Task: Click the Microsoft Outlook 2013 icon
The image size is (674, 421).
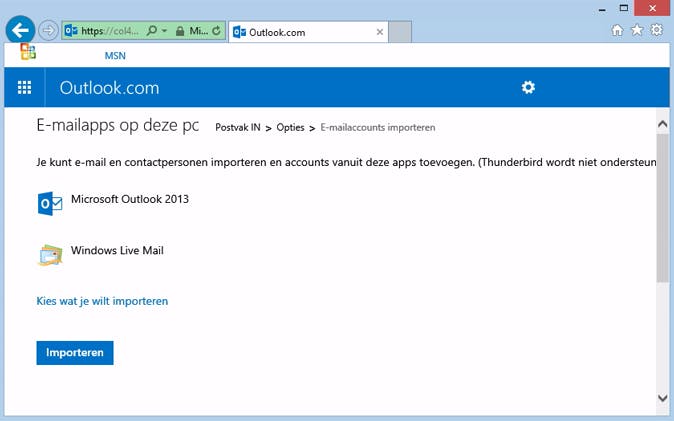Action: pos(50,203)
